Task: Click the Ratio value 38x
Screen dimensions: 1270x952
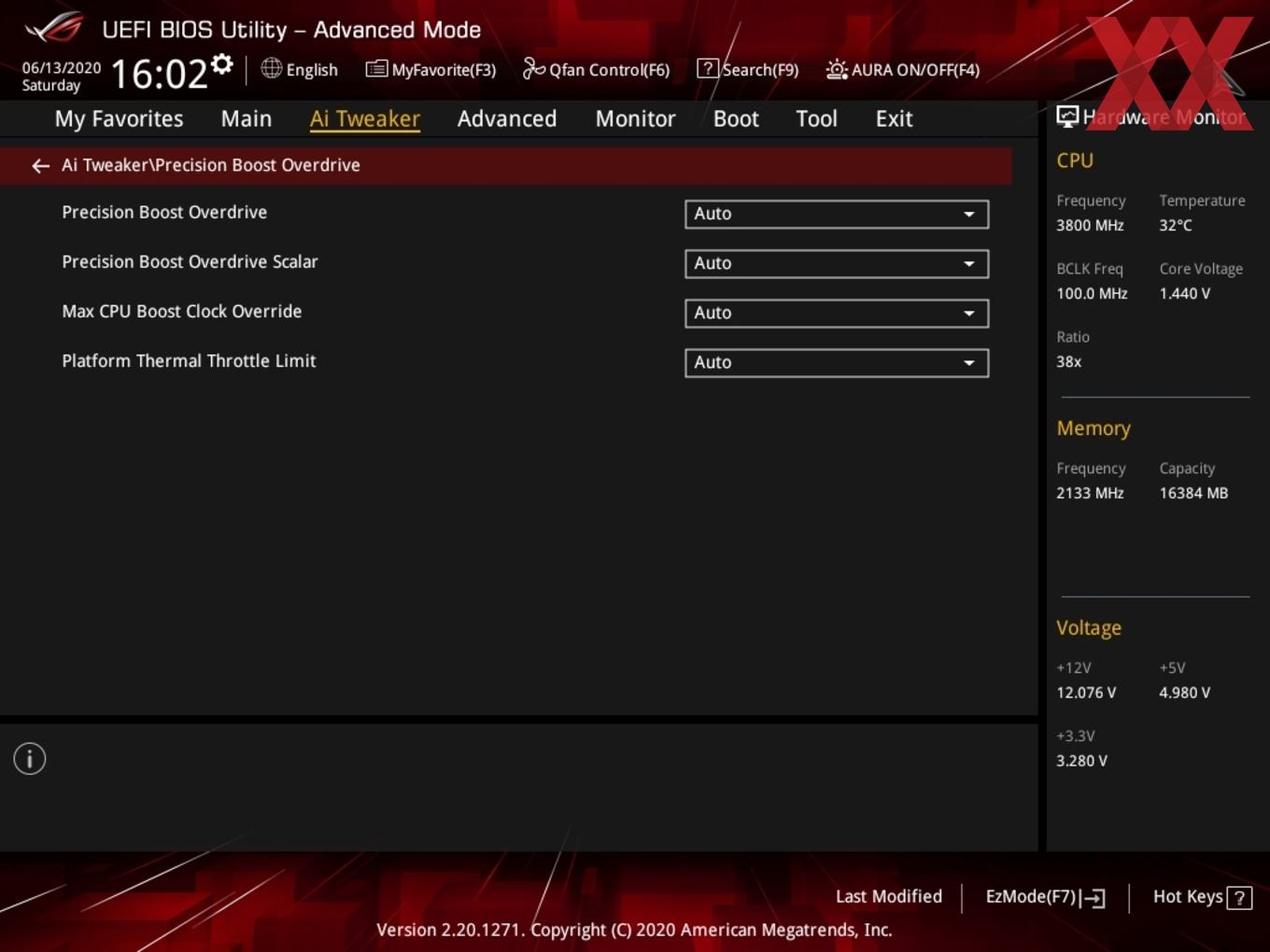Action: [x=1069, y=361]
